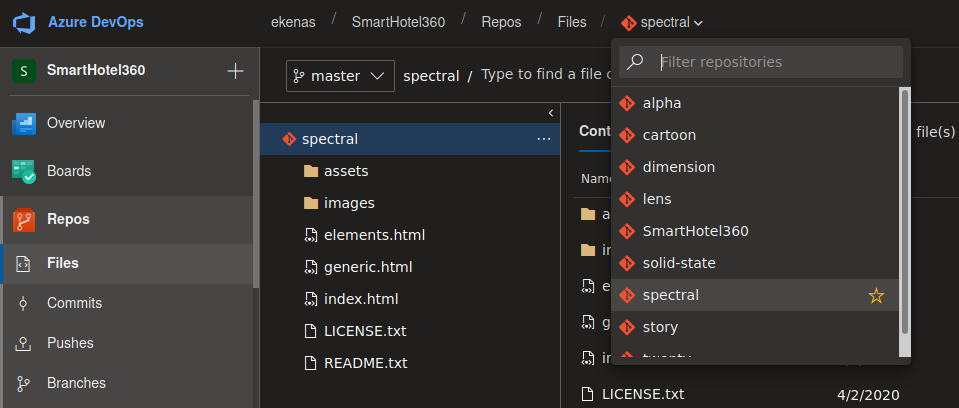This screenshot has width=959, height=408.
Task: Click the Boards icon in sidebar
Action: tap(24, 171)
